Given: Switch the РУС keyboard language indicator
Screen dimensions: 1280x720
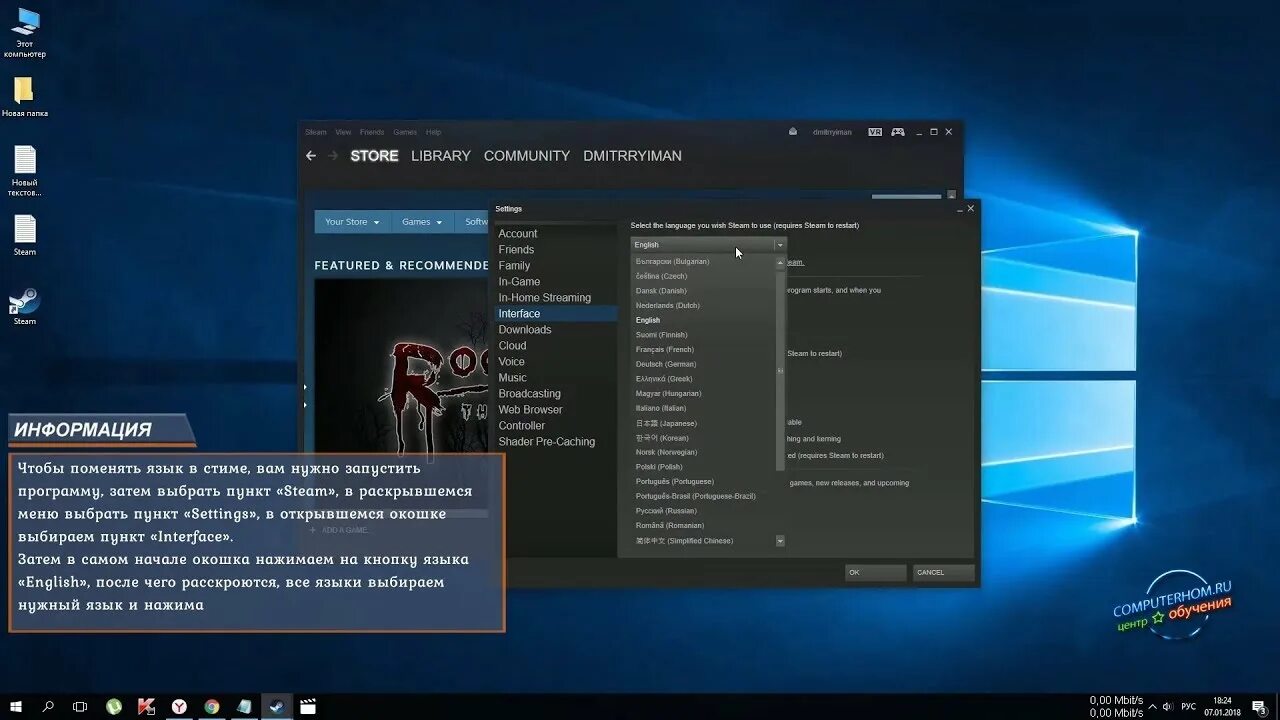Looking at the screenshot, I should pyautogui.click(x=1190, y=706).
